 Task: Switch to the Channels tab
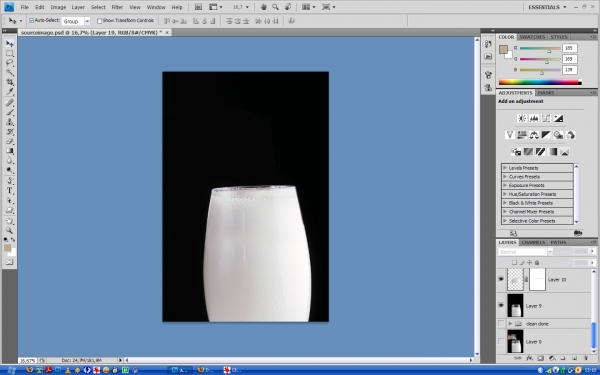533,242
